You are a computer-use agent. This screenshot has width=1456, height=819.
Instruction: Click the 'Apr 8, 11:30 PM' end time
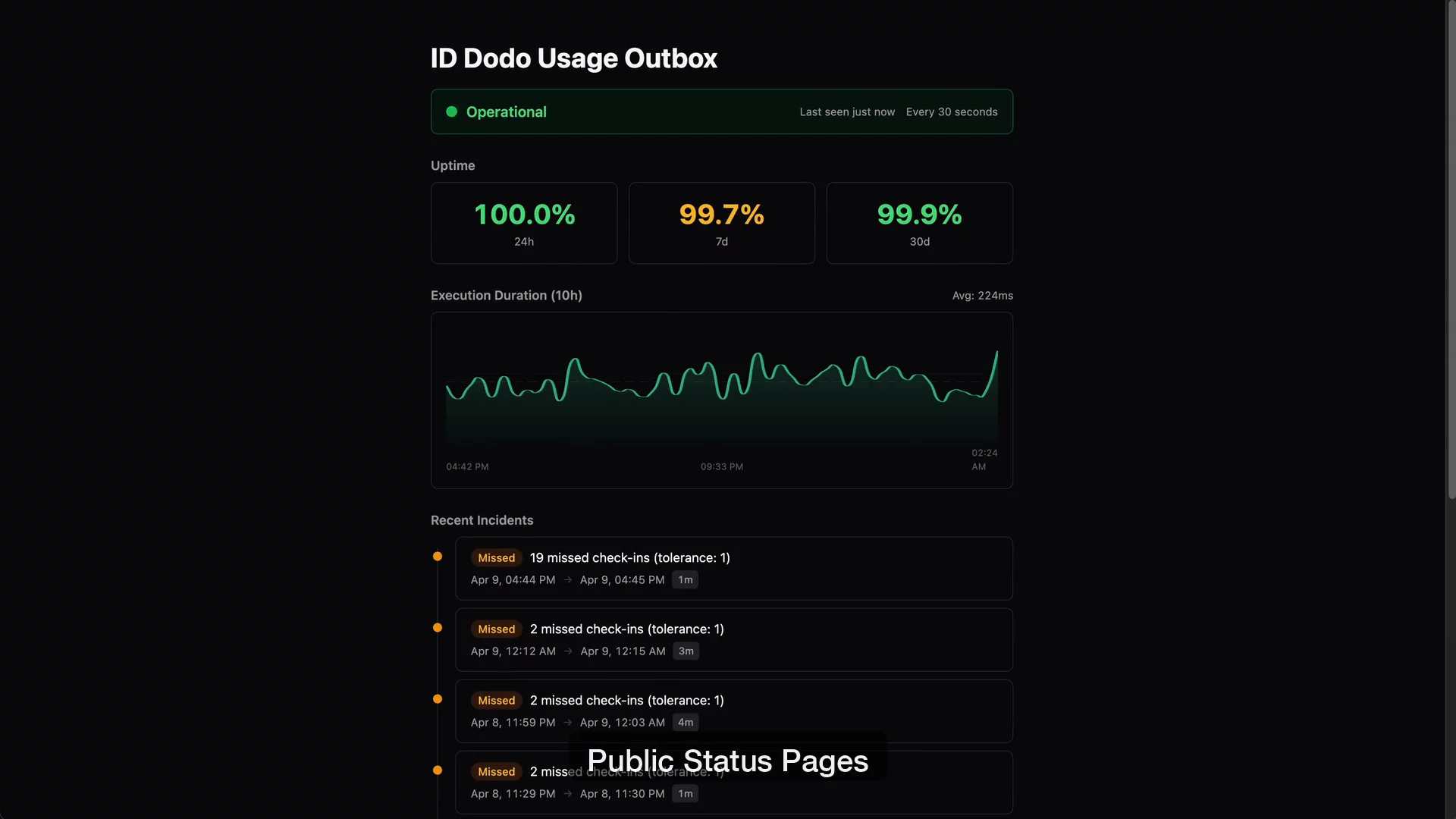coord(623,794)
